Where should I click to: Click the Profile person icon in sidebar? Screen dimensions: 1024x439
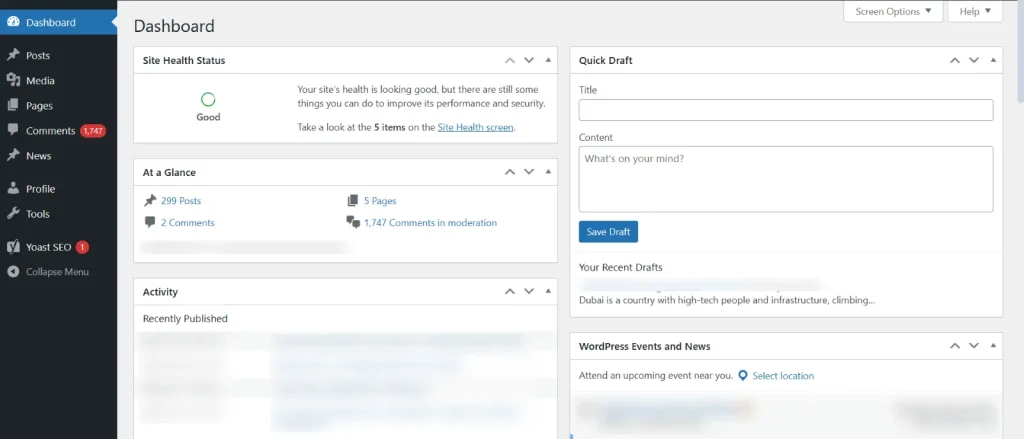point(13,189)
